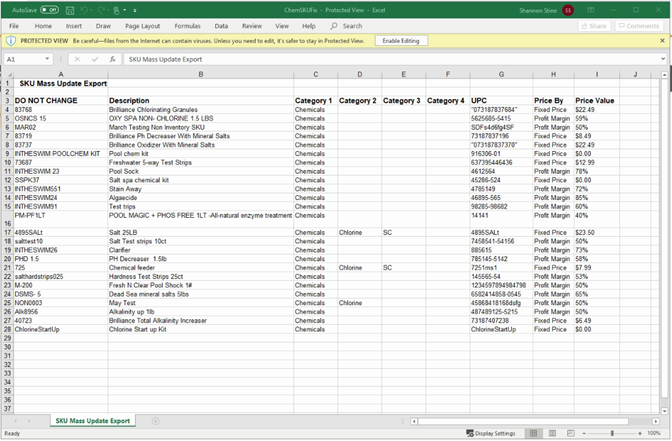This screenshot has height=441, width=672.
Task: Open the Page Layout tab
Action: click(143, 26)
